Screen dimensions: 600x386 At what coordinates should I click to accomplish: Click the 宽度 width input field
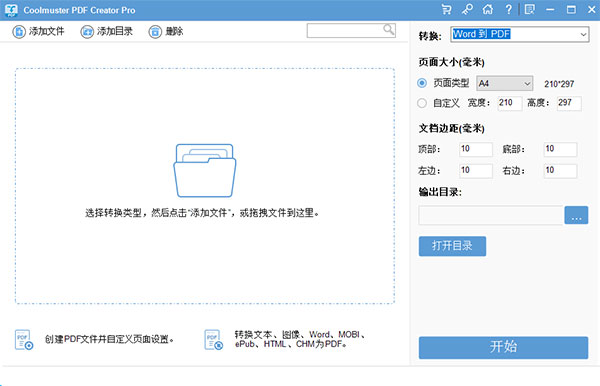pyautogui.click(x=510, y=103)
